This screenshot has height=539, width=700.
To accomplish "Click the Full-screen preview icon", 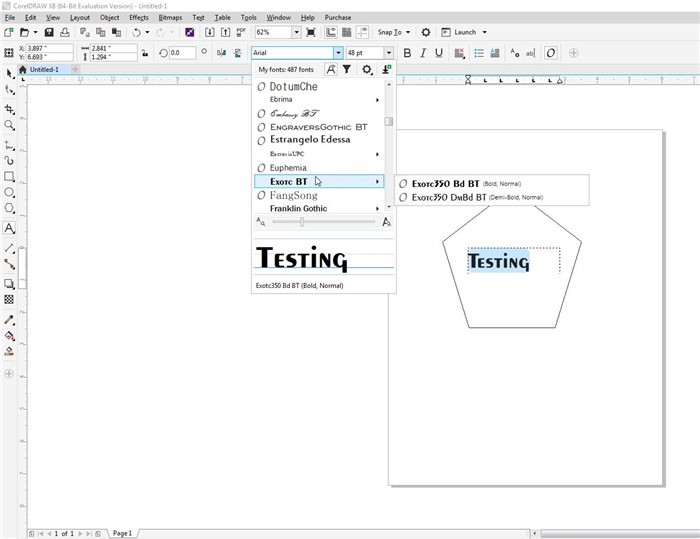I will [x=311, y=32].
